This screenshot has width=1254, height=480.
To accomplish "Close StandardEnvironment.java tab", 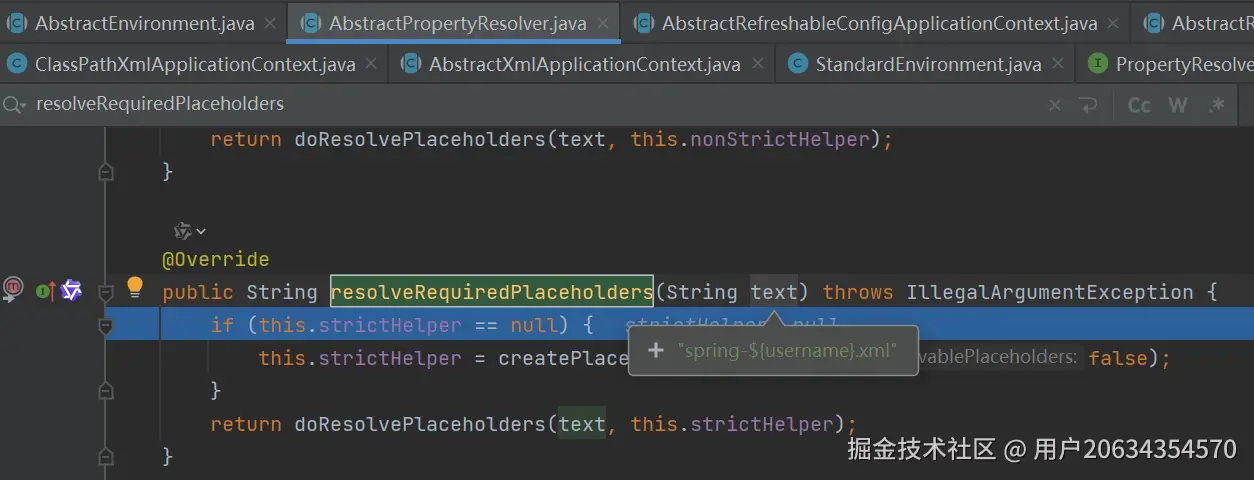I will pyautogui.click(x=1058, y=64).
